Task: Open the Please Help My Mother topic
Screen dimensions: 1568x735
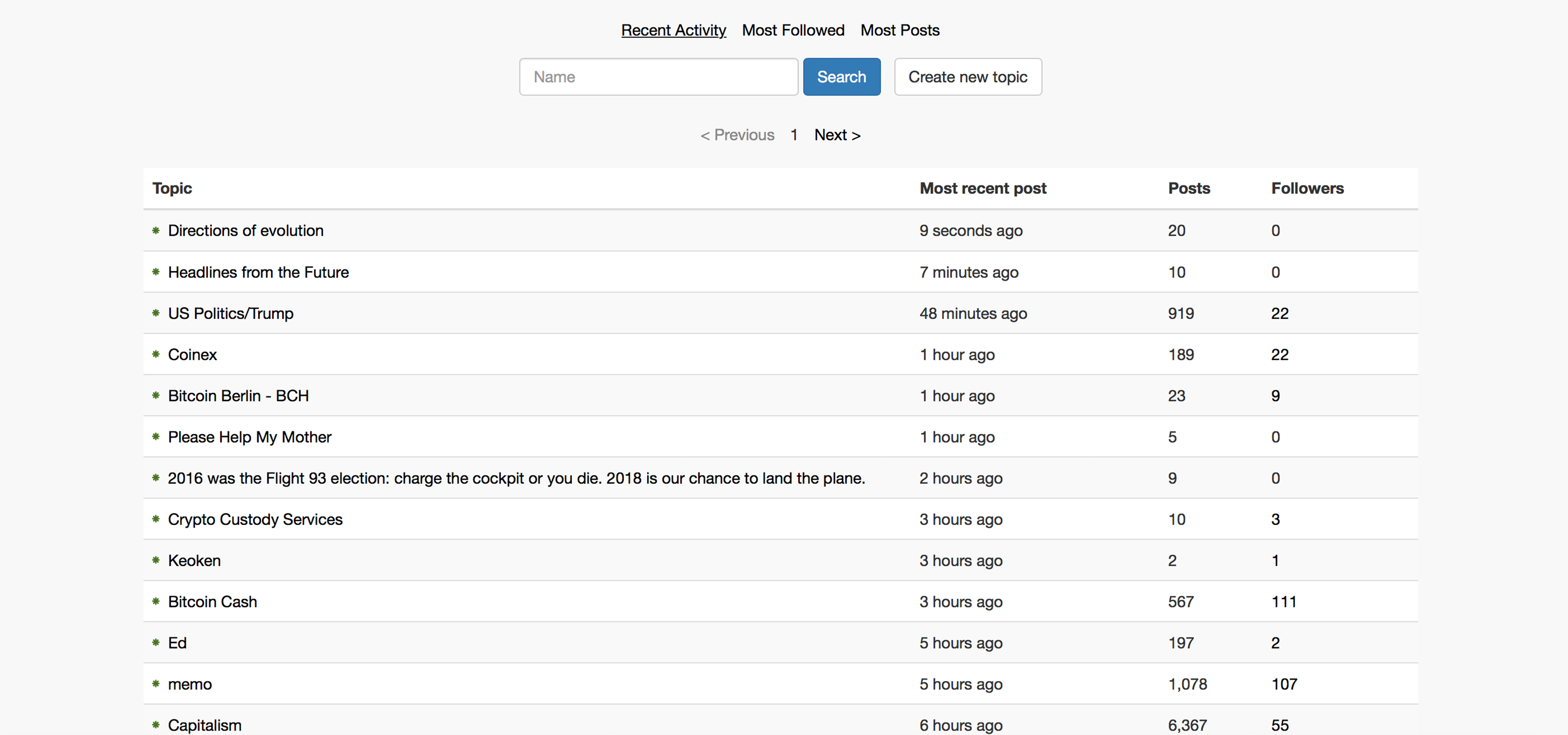Action: pyautogui.click(x=250, y=436)
